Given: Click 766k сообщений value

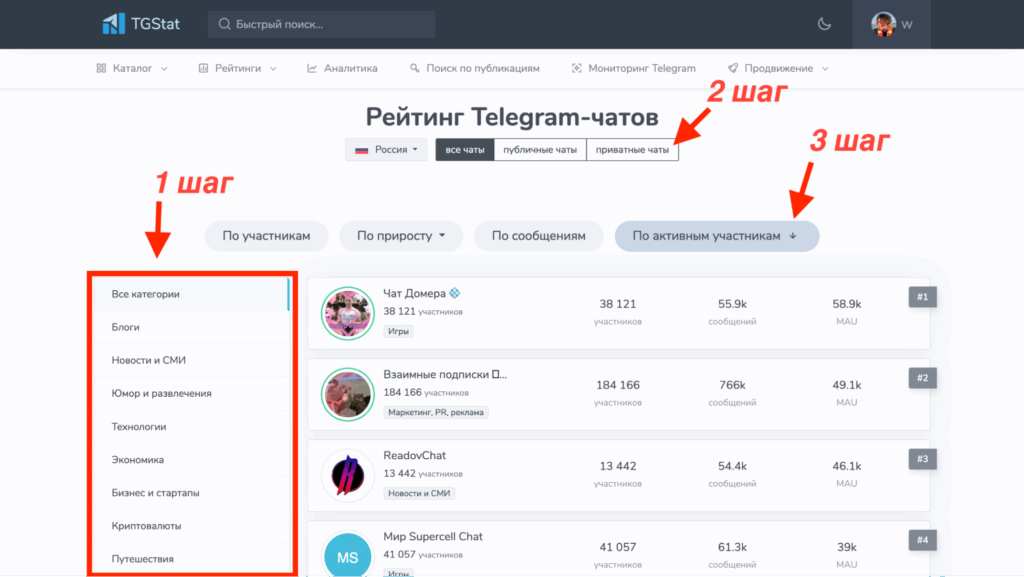Looking at the screenshot, I should click(732, 385).
